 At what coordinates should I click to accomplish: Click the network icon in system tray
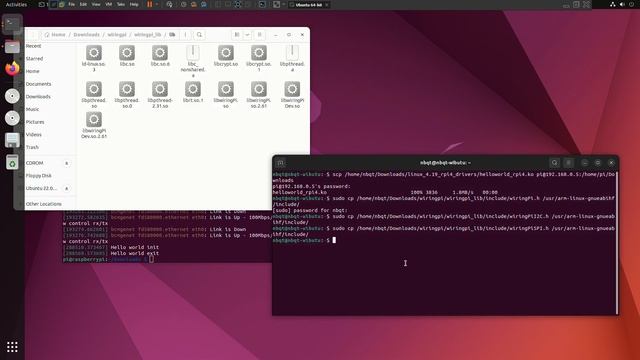tap(613, 4)
